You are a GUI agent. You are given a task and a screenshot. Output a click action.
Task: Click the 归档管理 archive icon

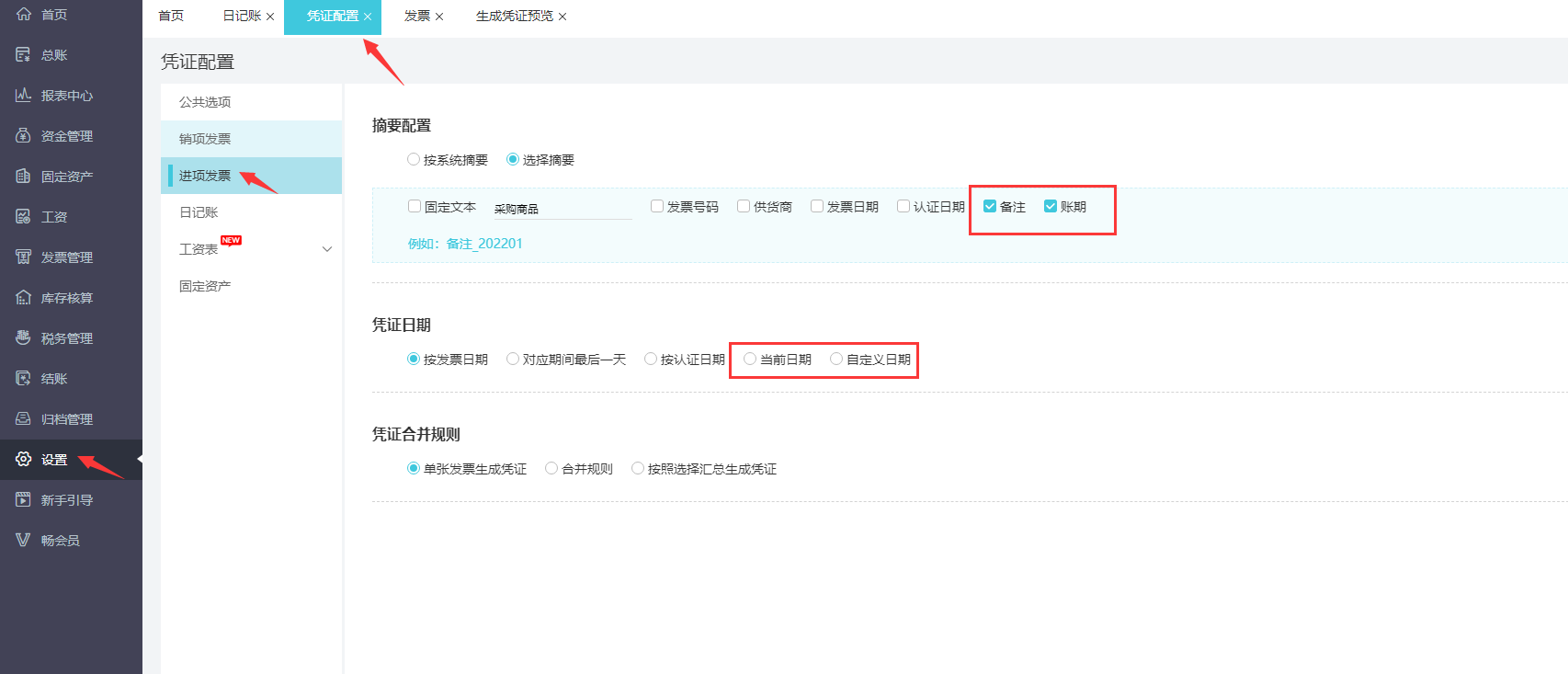tap(23, 419)
